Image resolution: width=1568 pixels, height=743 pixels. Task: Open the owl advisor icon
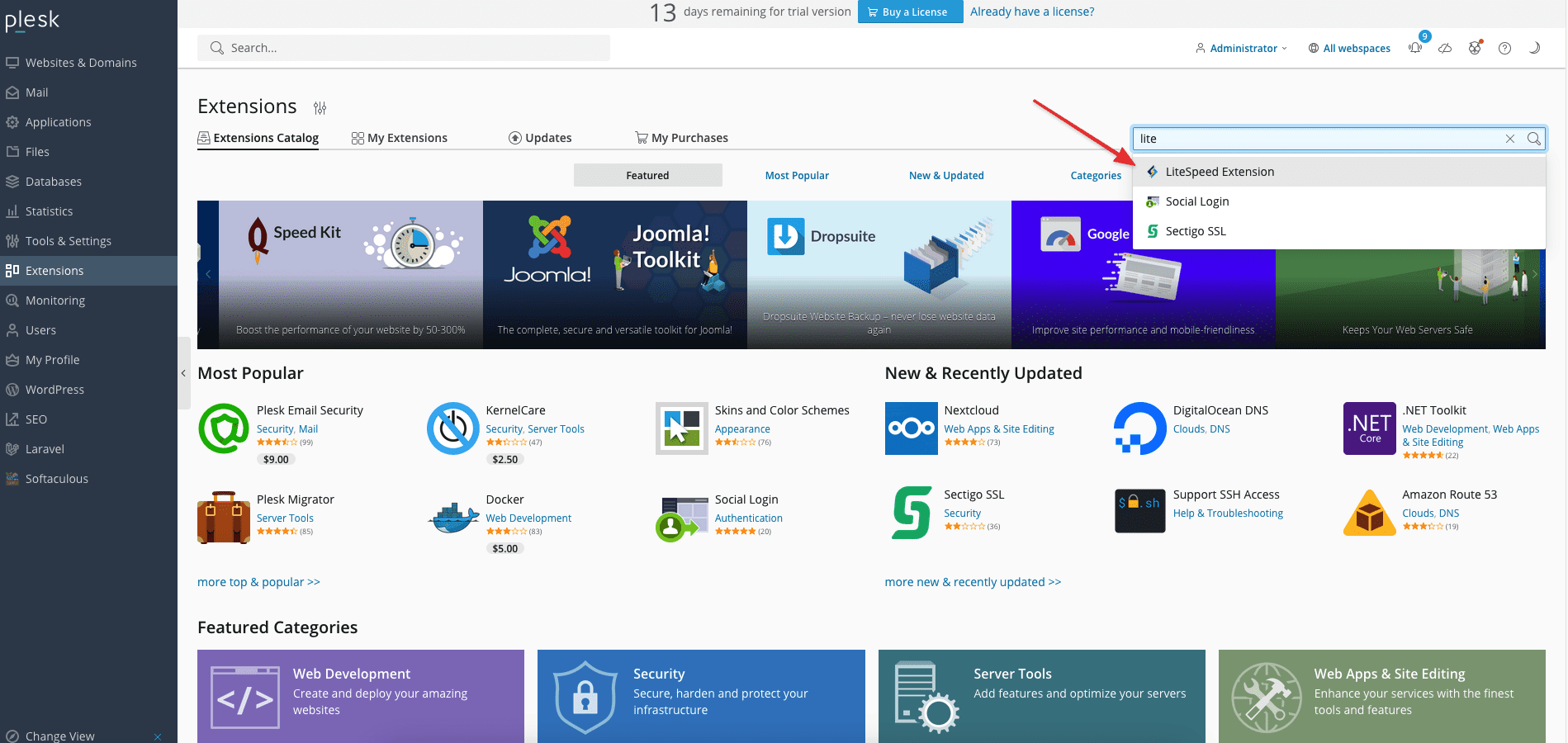(1475, 48)
